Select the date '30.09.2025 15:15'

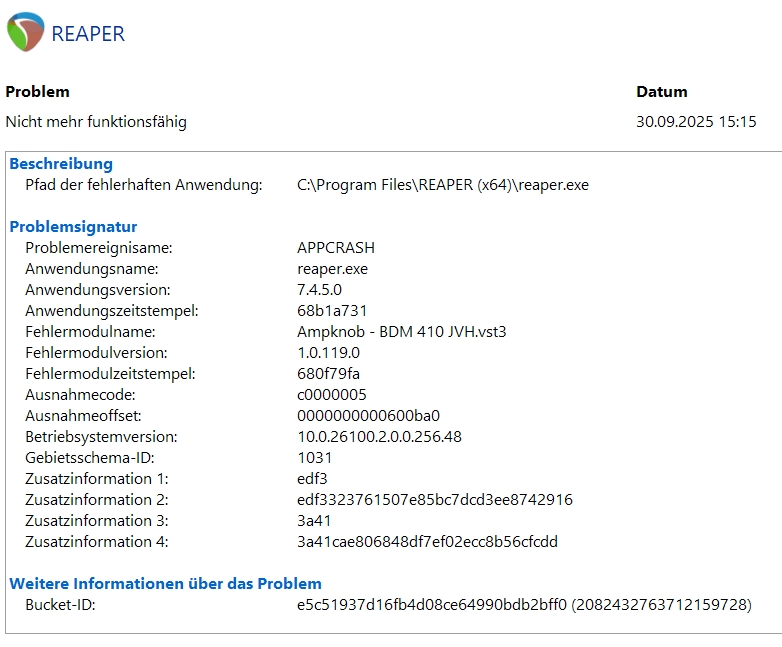696,122
